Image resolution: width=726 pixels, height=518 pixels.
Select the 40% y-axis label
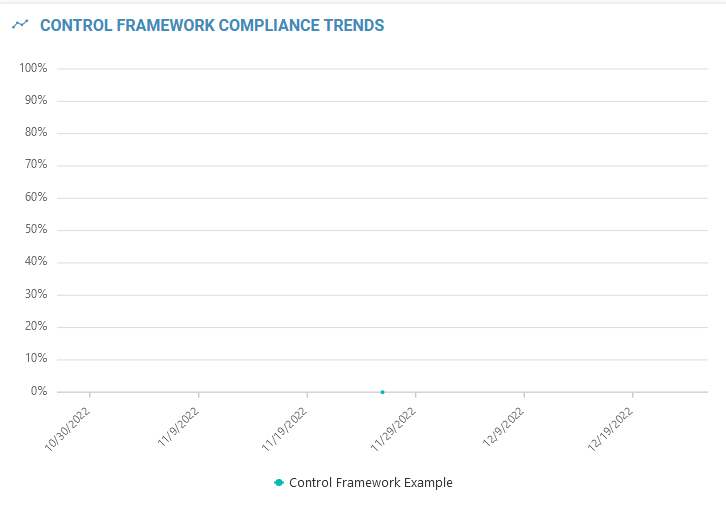tap(36, 262)
